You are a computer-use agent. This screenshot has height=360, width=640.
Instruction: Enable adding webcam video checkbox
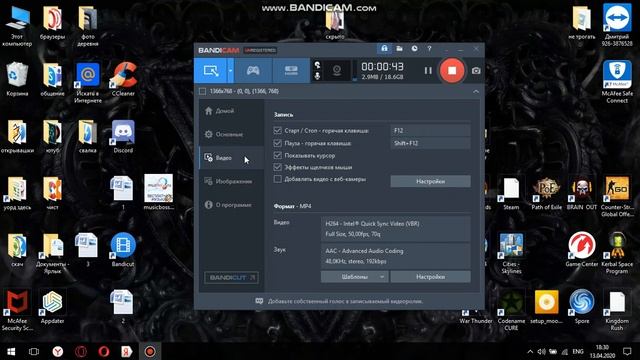[278, 179]
